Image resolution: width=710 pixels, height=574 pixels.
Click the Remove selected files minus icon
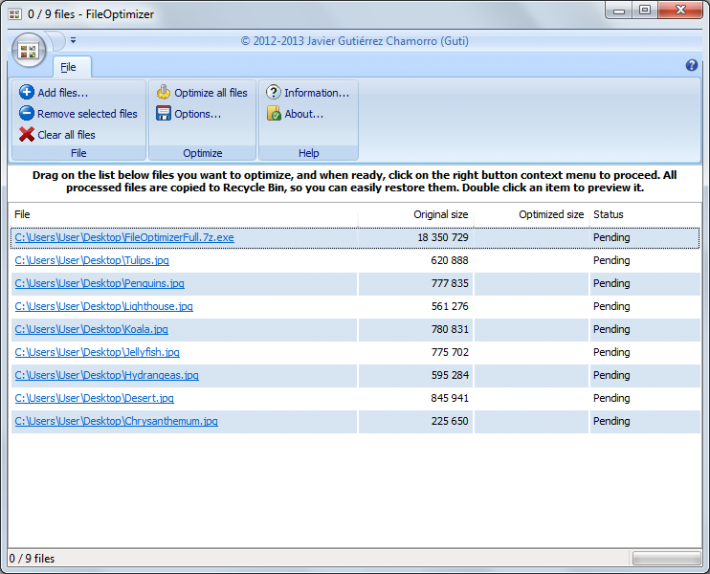click(x=26, y=113)
